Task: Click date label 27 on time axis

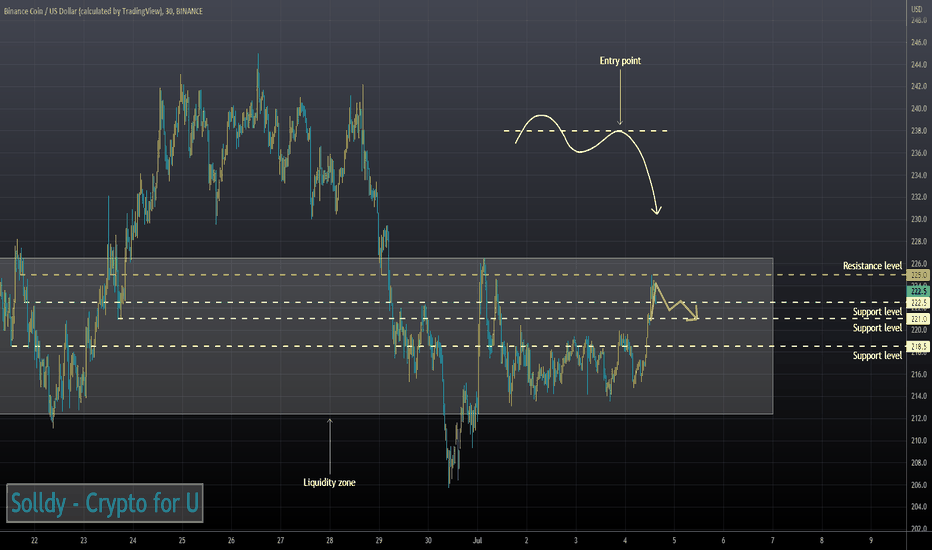Action: coord(281,540)
